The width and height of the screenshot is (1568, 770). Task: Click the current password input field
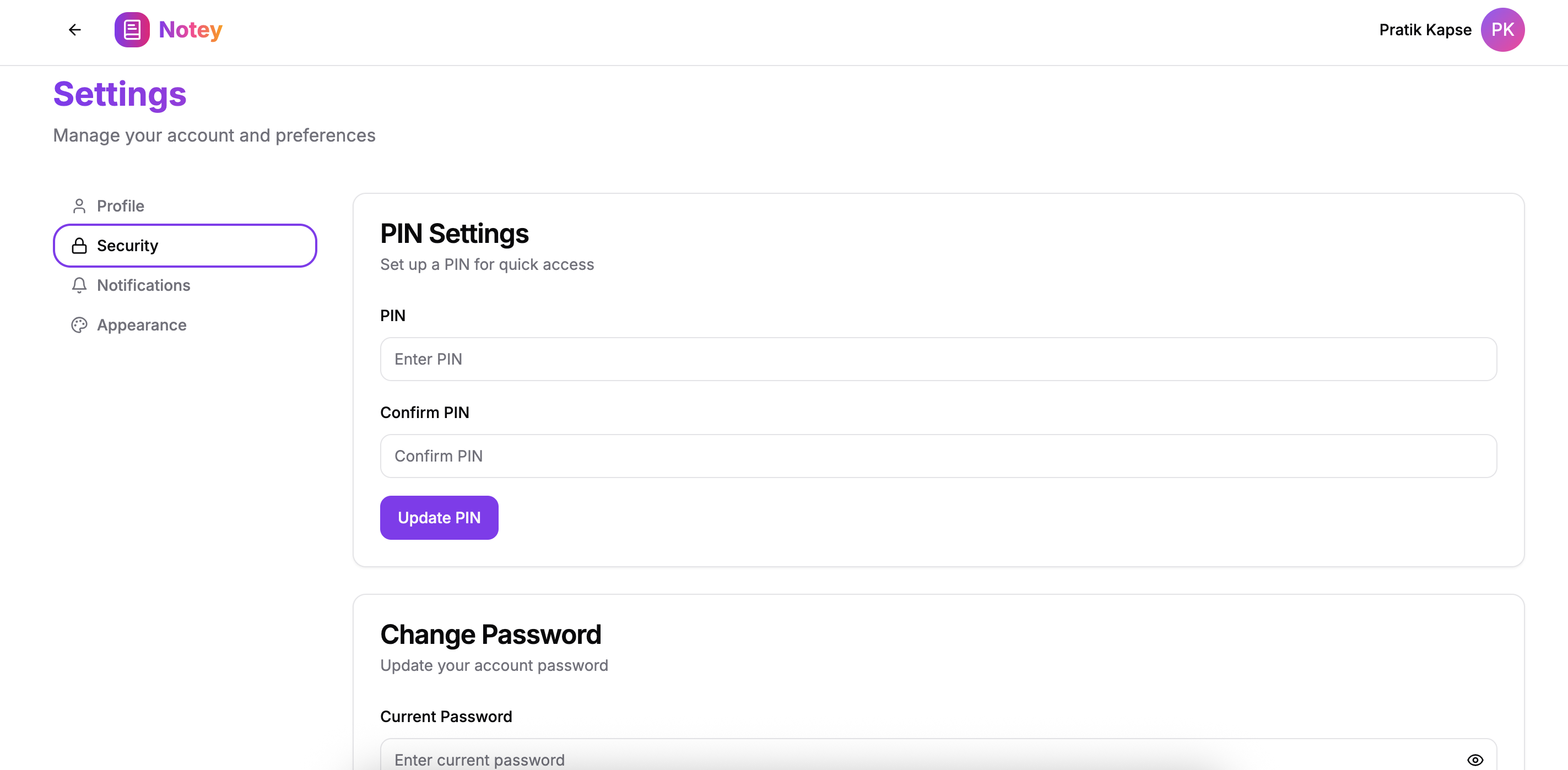pyautogui.click(x=913, y=758)
